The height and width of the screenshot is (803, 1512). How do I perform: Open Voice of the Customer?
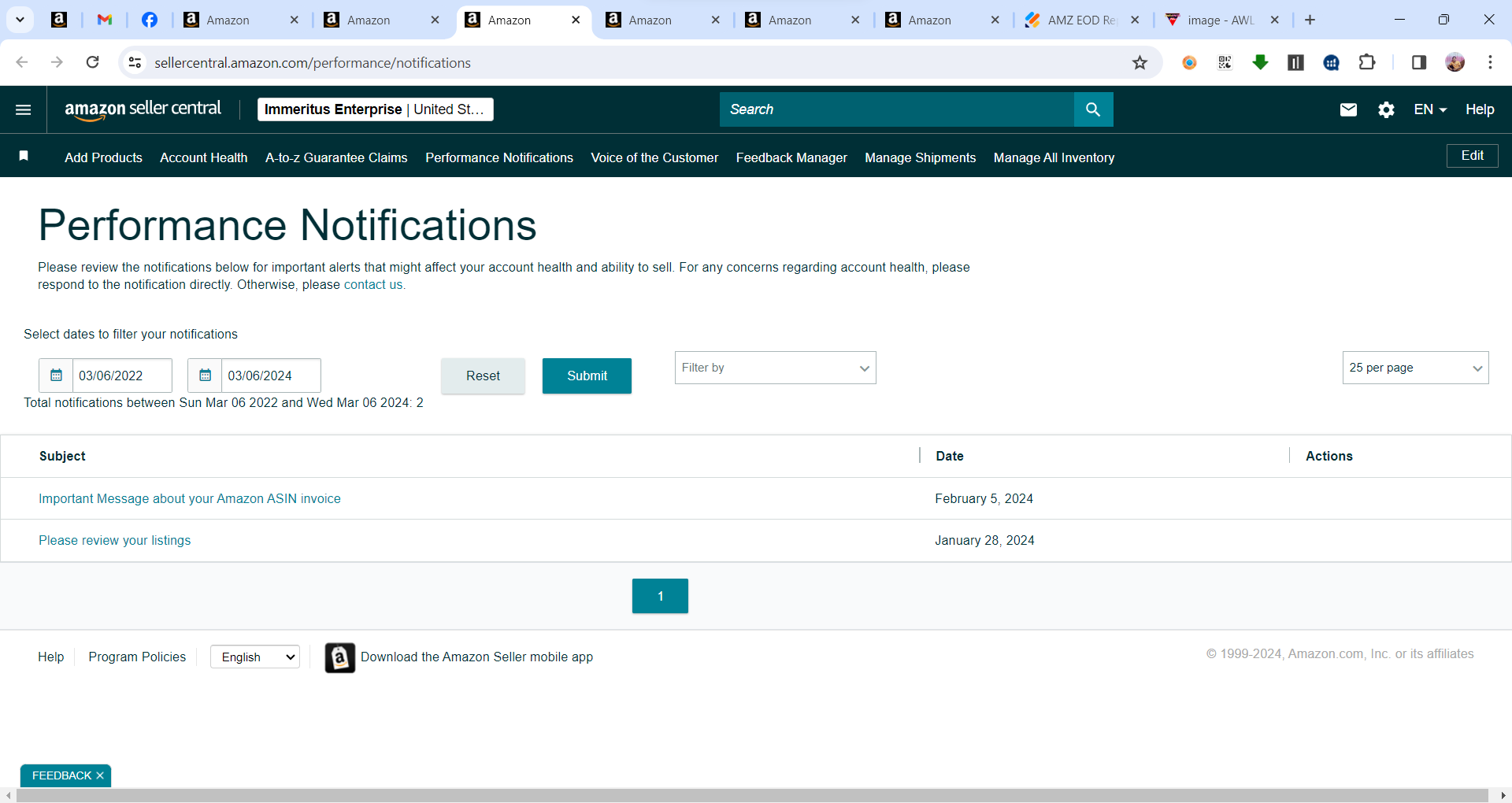[x=654, y=157]
